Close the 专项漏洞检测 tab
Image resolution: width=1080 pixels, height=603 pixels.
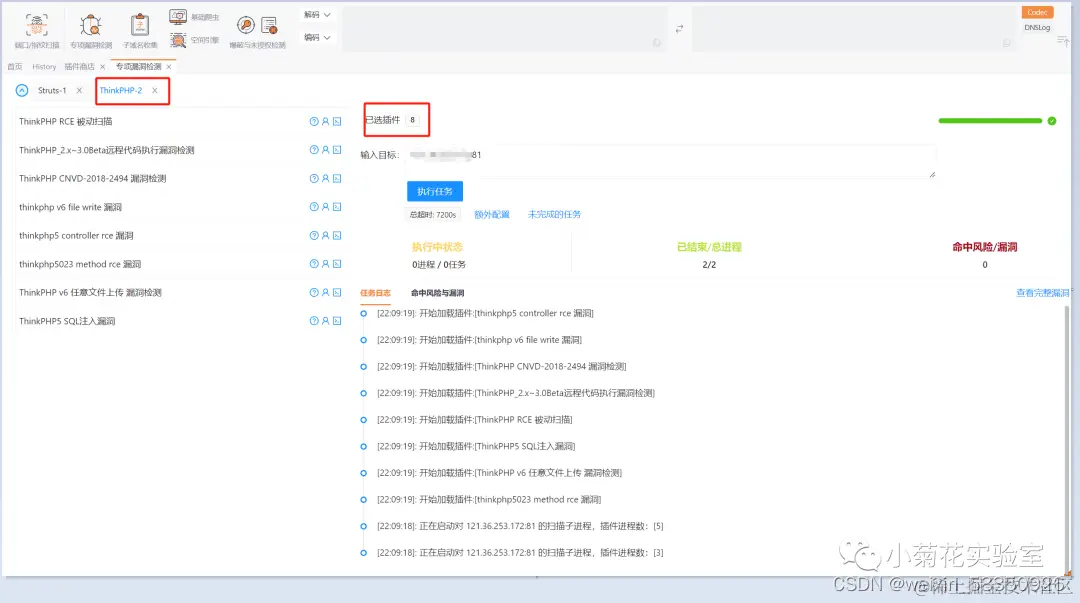coord(169,67)
